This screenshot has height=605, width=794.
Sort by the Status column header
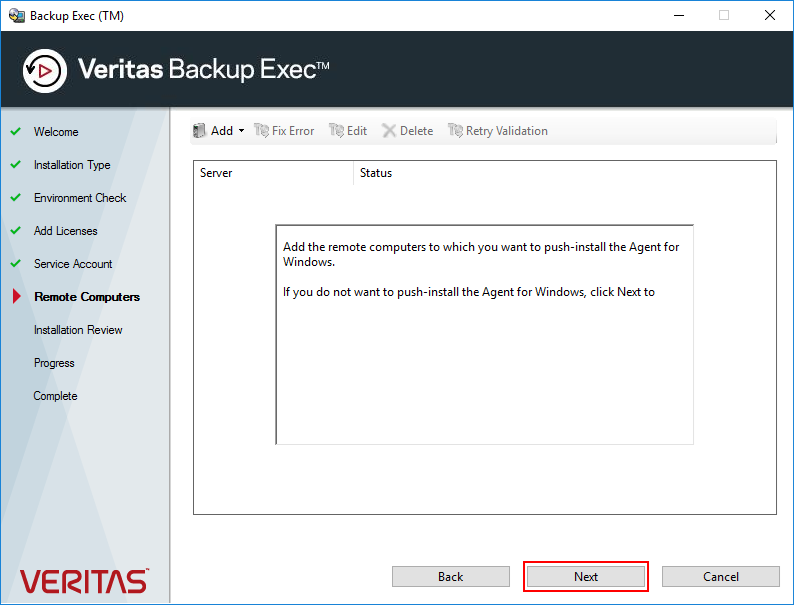coord(565,173)
